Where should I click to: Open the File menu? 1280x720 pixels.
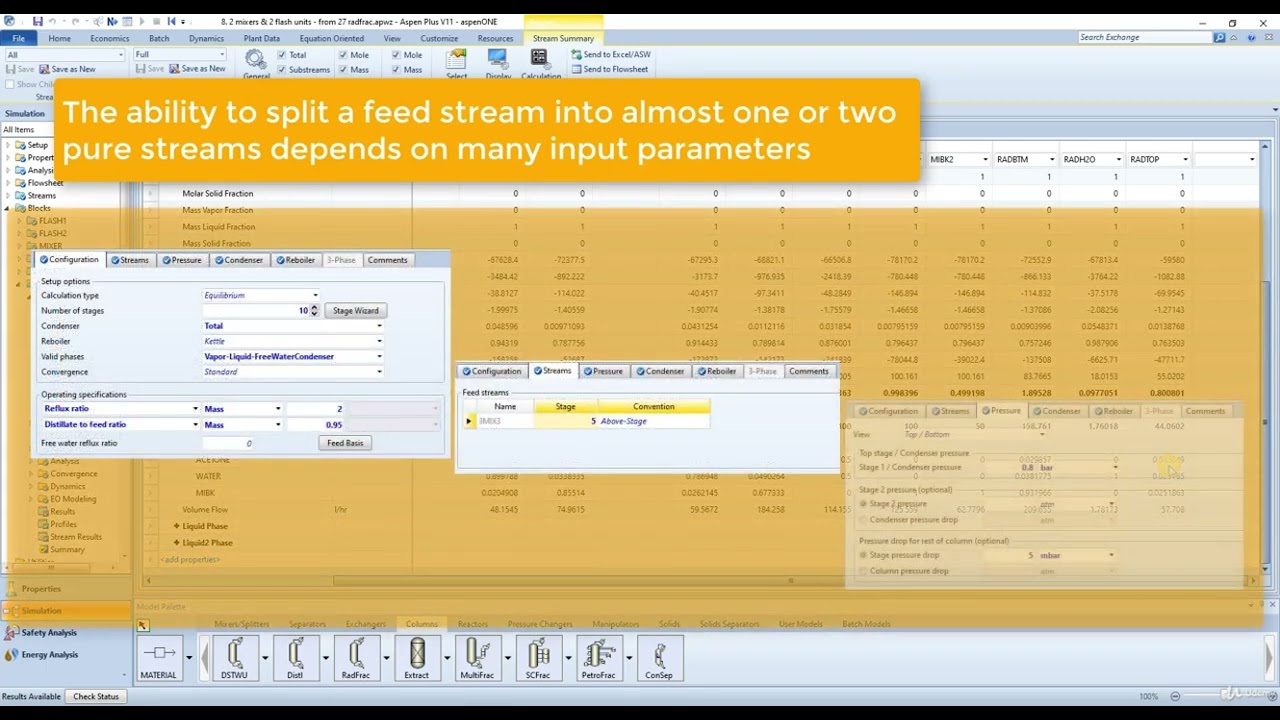[x=18, y=38]
